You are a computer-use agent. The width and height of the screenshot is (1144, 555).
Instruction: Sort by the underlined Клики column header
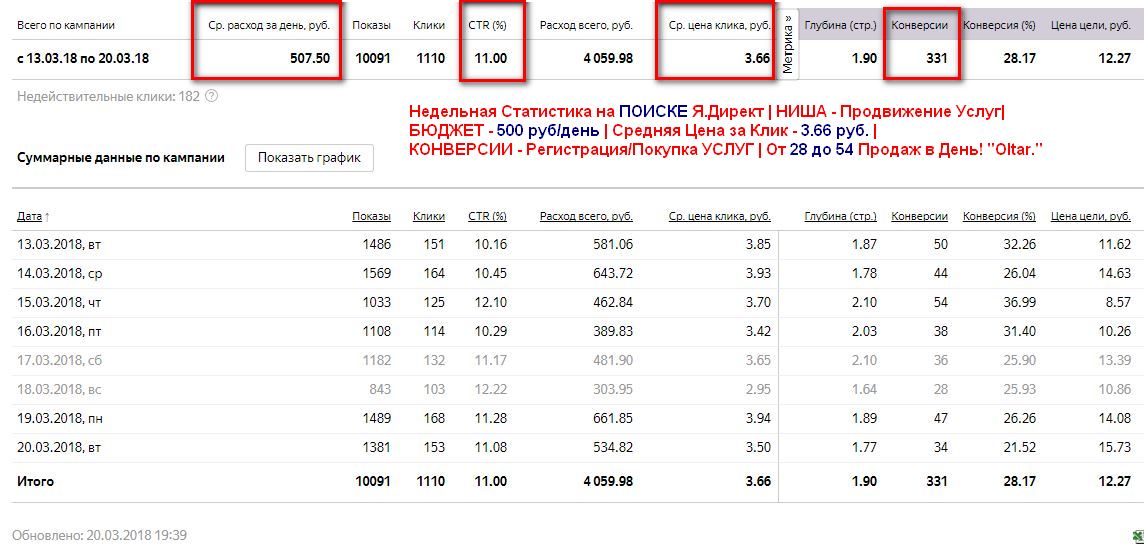[429, 217]
